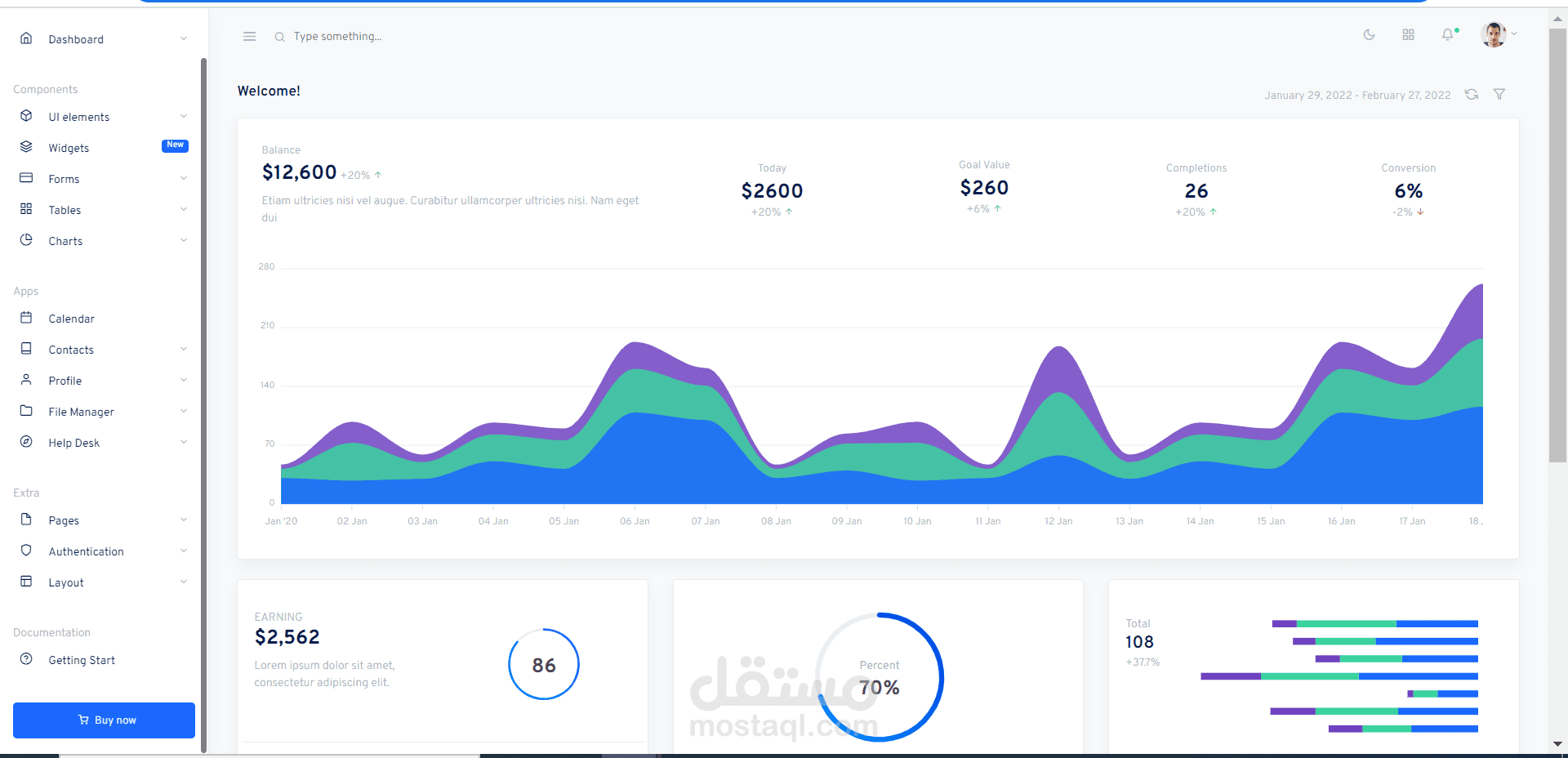Click the apps grid icon in the header
The height and width of the screenshot is (758, 1568).
1408,35
